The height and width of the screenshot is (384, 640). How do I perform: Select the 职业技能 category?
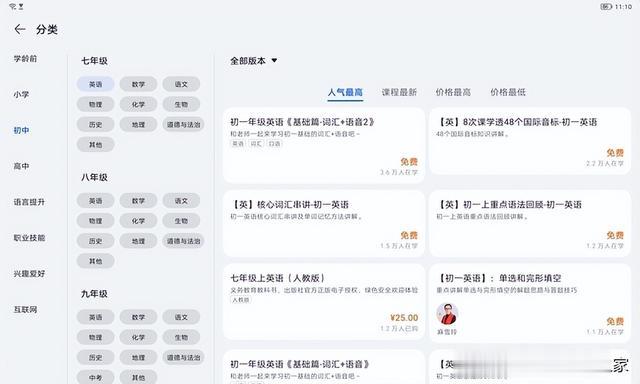29,238
